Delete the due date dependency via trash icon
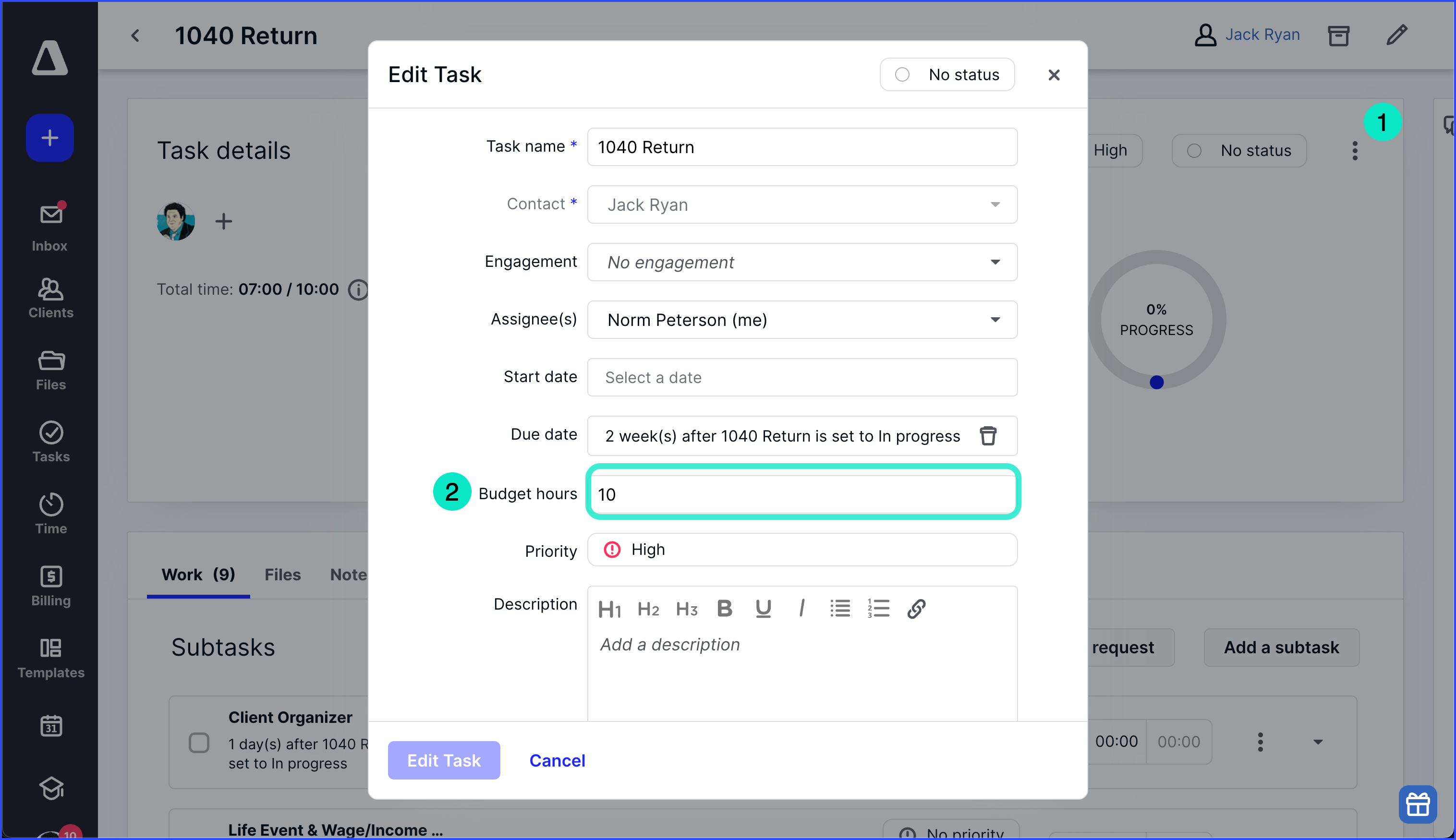Image resolution: width=1456 pixels, height=840 pixels. [x=989, y=435]
